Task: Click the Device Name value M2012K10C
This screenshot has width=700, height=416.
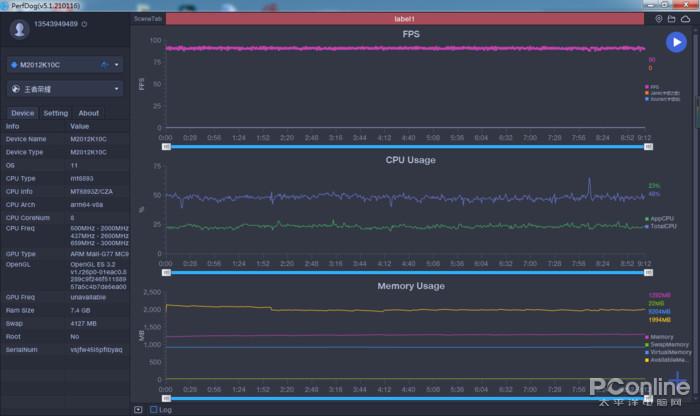Action: (x=88, y=139)
